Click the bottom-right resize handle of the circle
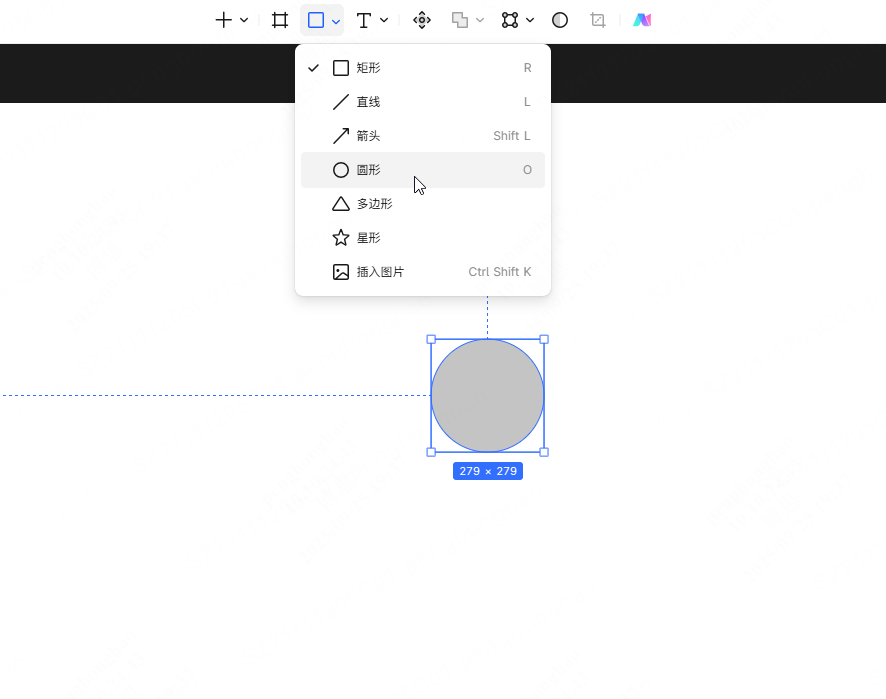The image size is (886, 699). pos(544,452)
